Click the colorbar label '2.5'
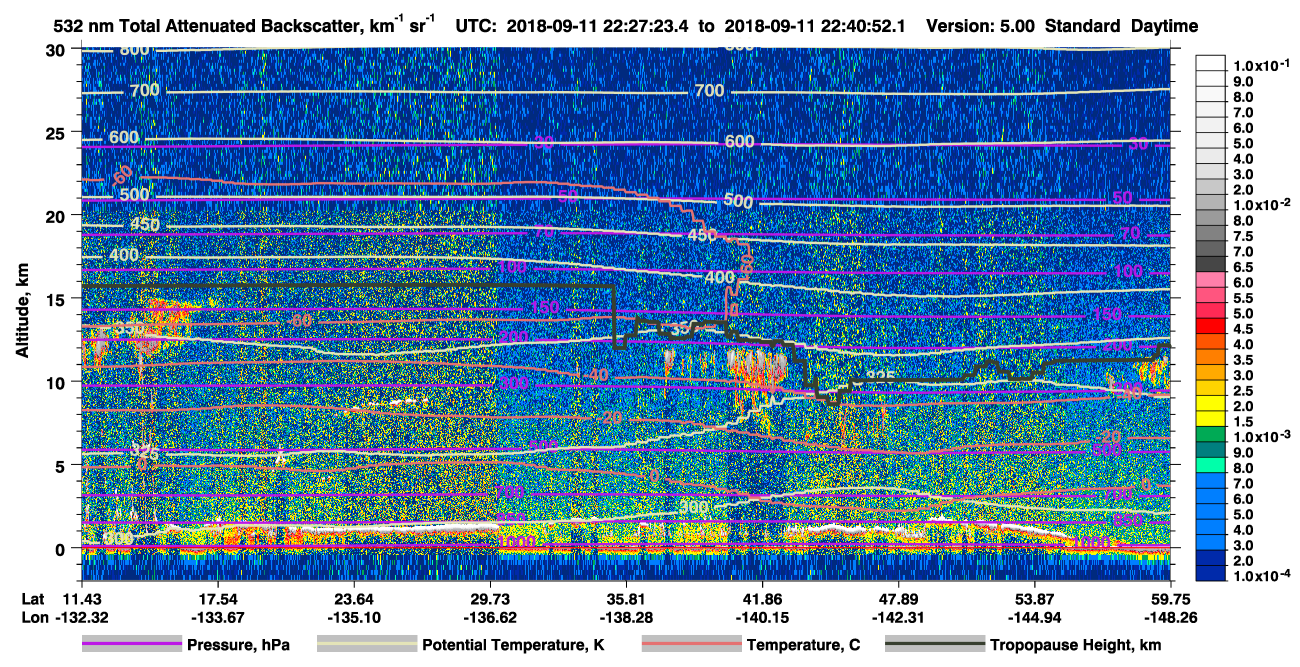 [1243, 391]
